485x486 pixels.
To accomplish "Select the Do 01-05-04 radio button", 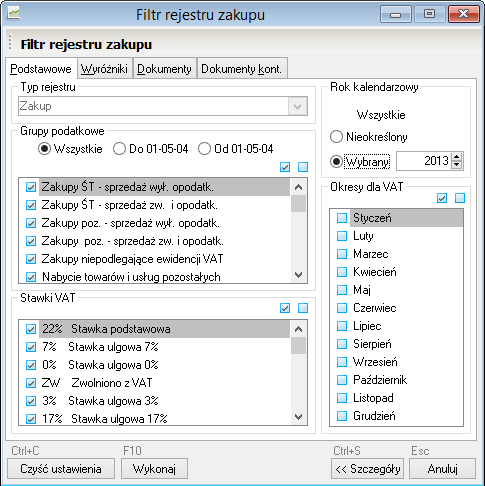I will (x=119, y=149).
